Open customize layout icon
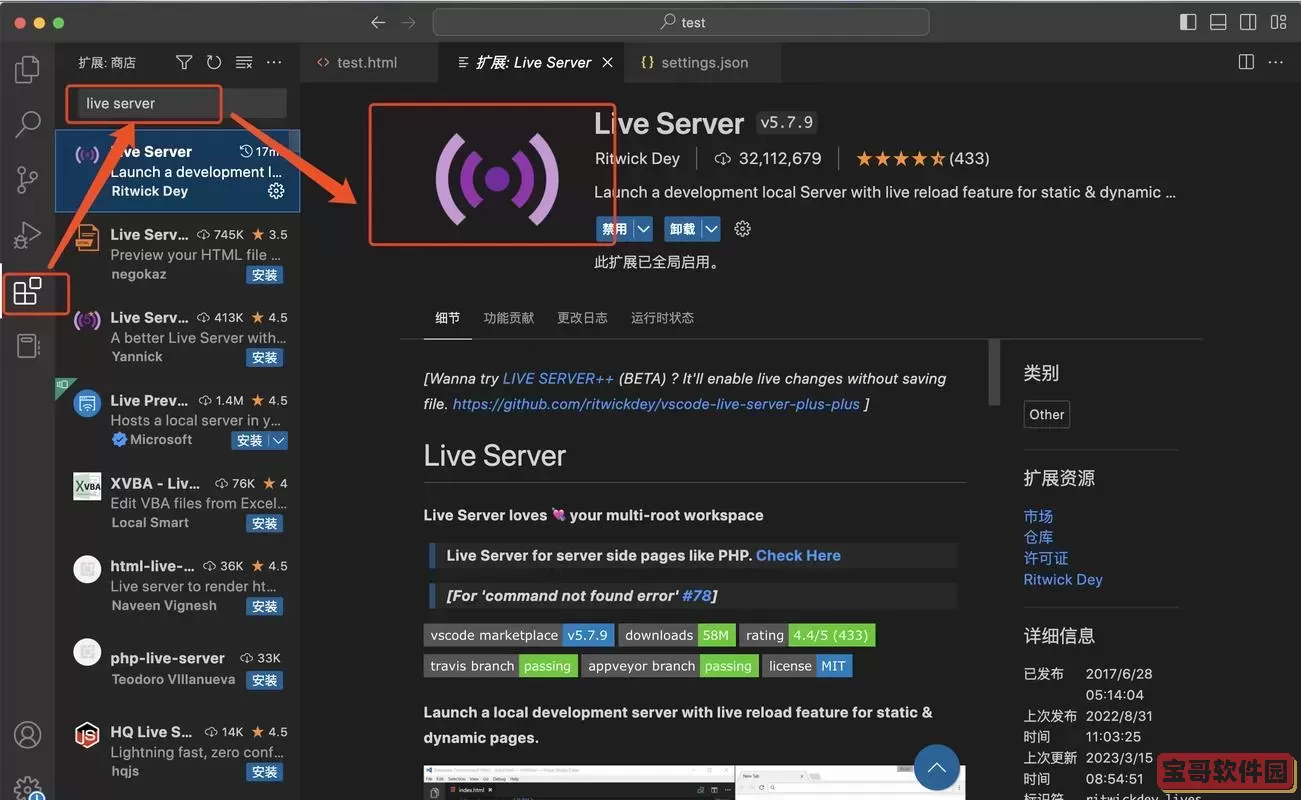This screenshot has height=800, width=1301. coord(1278,22)
